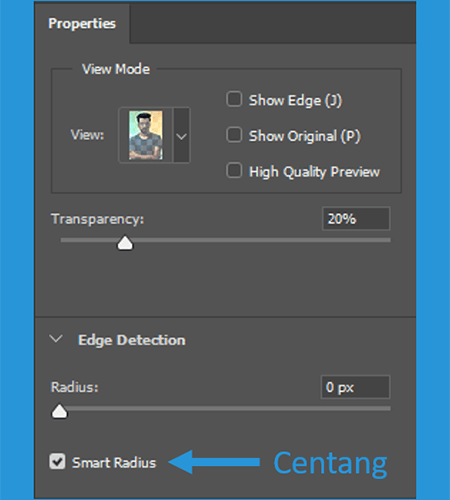Click the Transparency slider handle
450x500 pixels.
point(125,243)
